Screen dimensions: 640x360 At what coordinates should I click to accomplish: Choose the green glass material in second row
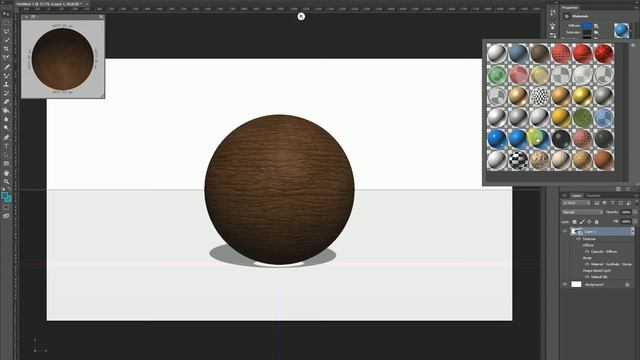click(497, 75)
